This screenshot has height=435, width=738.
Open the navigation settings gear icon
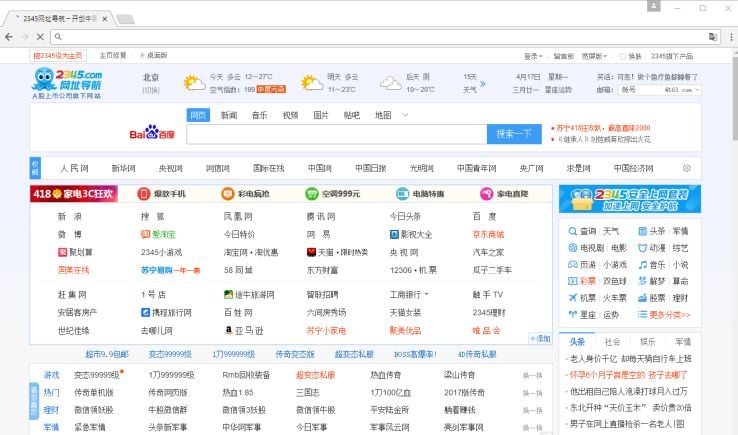[687, 168]
